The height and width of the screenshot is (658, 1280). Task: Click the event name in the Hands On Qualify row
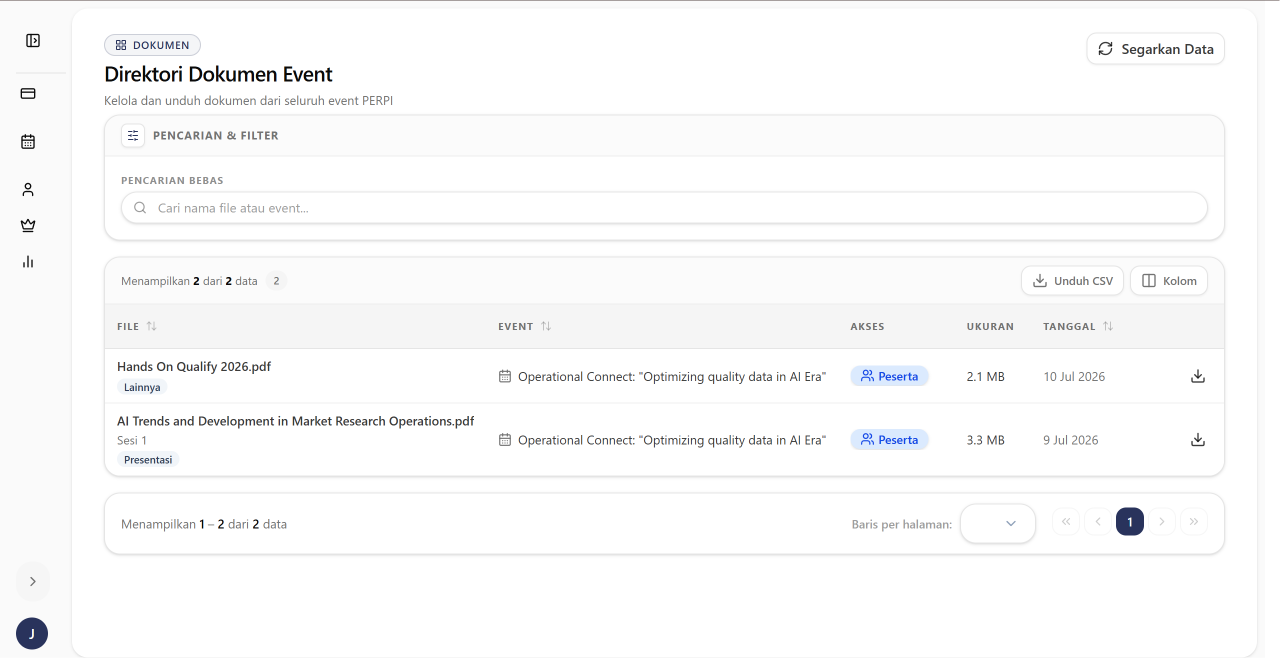tap(672, 377)
